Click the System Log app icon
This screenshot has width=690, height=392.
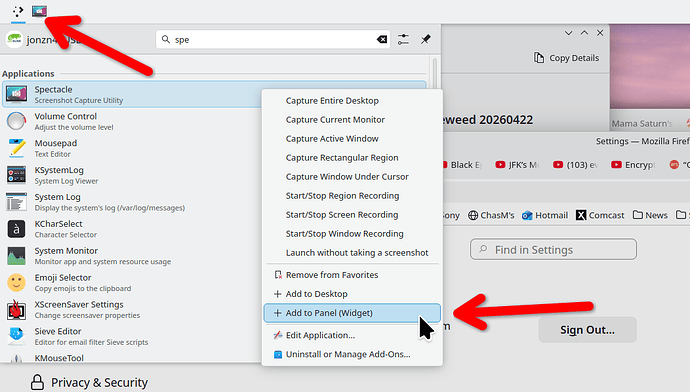(x=16, y=202)
